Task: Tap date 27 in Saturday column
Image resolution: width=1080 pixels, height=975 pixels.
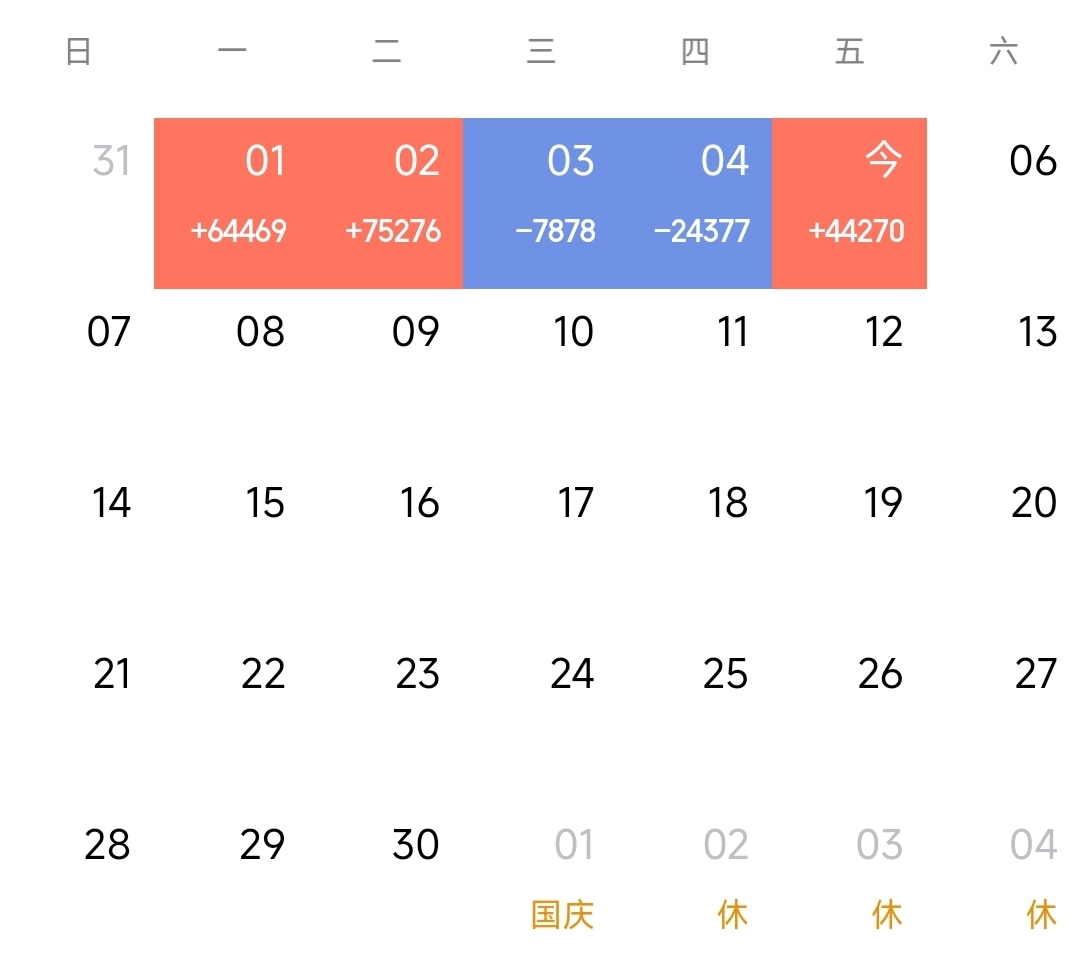Action: (x=1035, y=675)
